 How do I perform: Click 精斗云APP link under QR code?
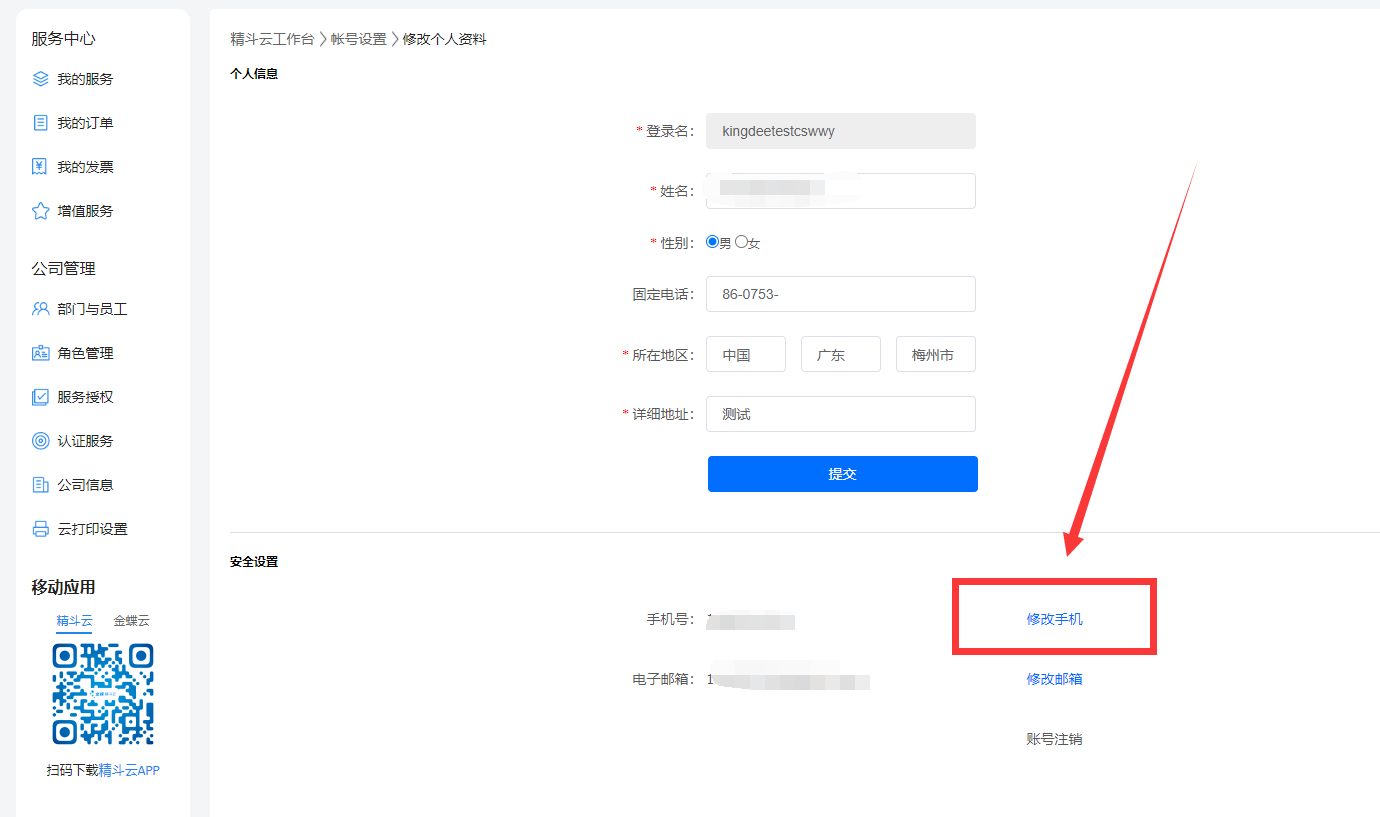click(129, 770)
